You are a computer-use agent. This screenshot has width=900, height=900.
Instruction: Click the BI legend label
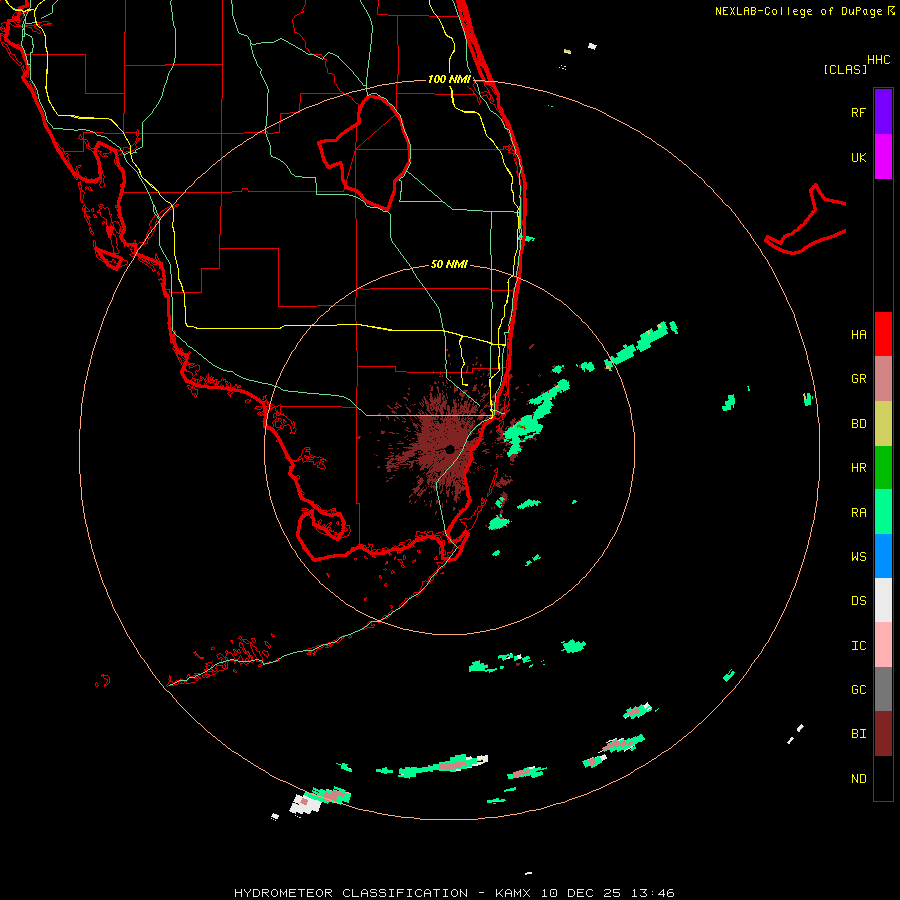858,734
